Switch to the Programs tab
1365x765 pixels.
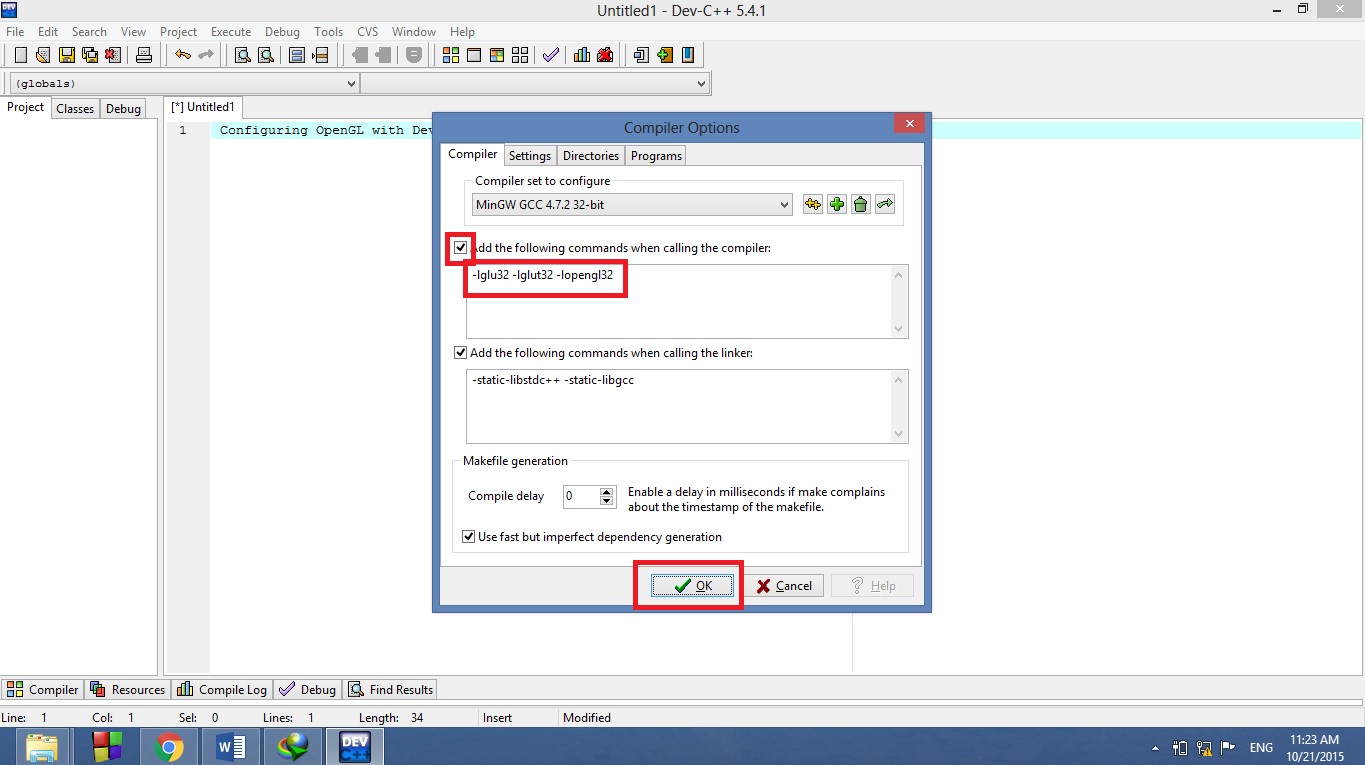tap(656, 155)
